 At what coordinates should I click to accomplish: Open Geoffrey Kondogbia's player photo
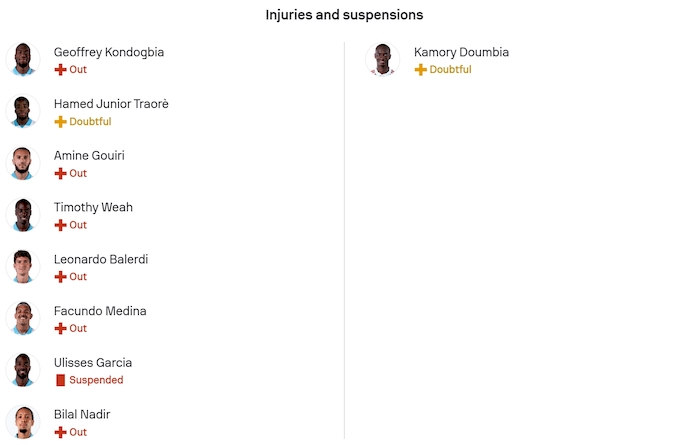(x=22, y=60)
